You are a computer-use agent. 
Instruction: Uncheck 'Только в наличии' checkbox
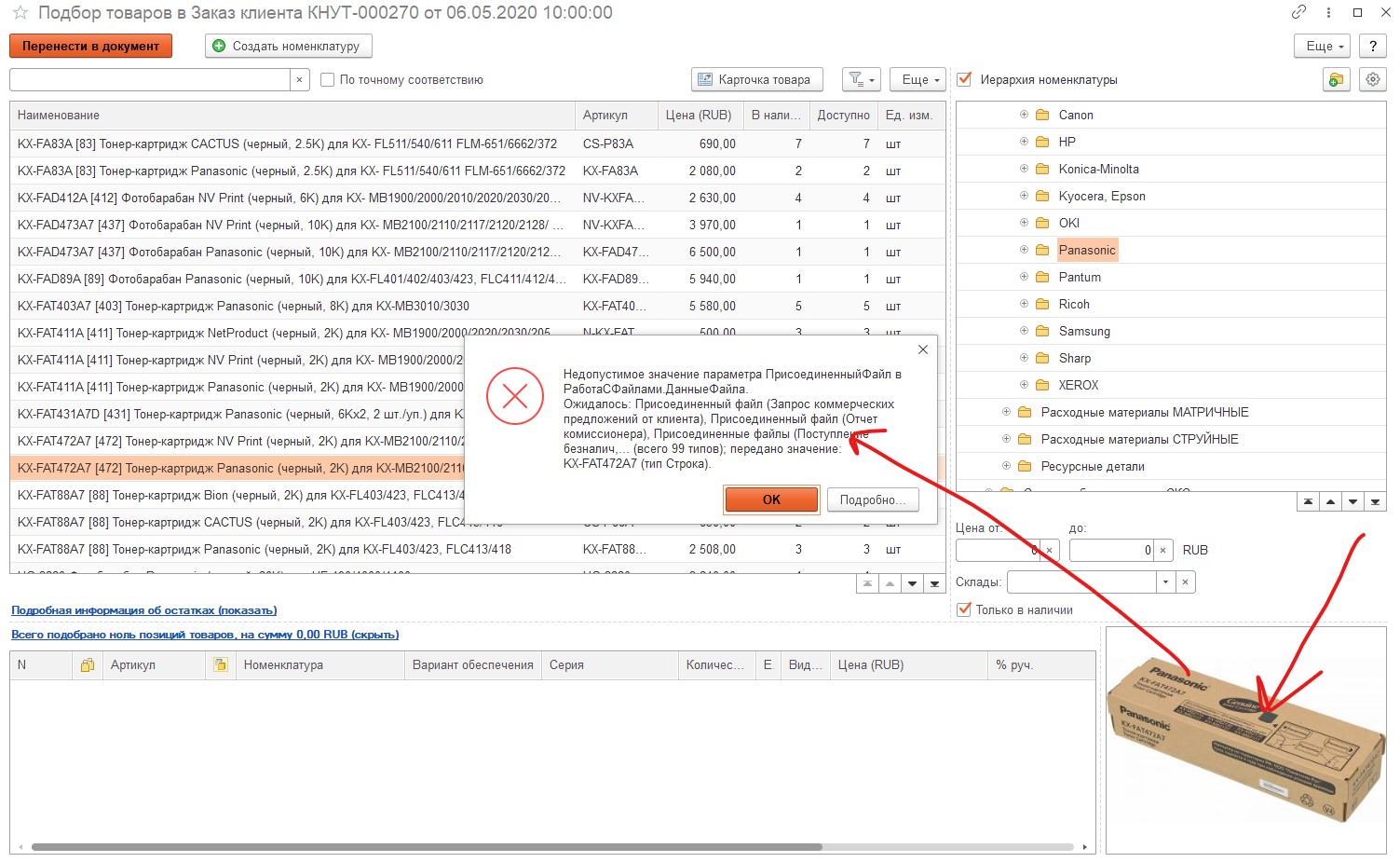pos(965,609)
